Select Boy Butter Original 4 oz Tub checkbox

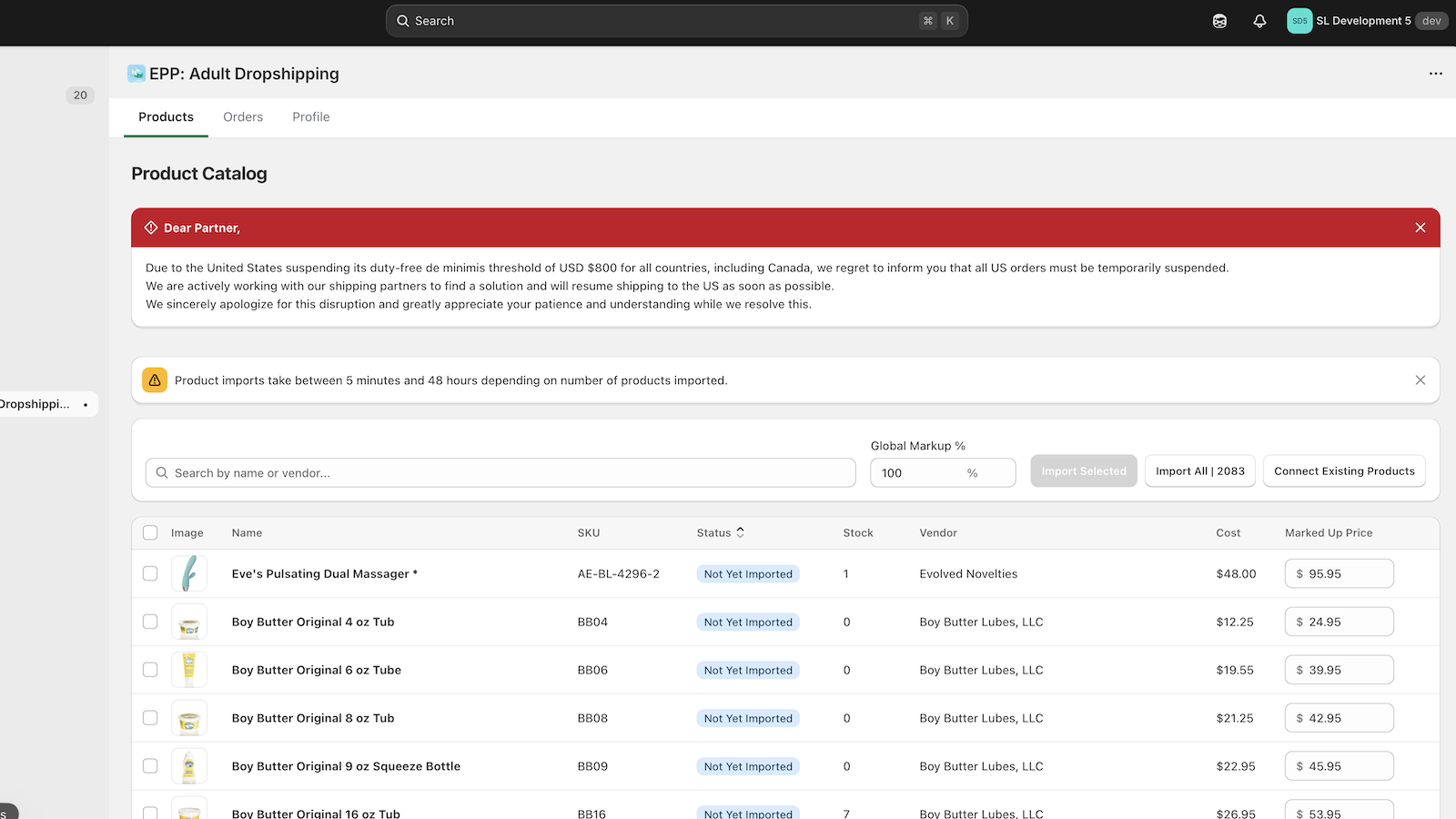(x=150, y=622)
